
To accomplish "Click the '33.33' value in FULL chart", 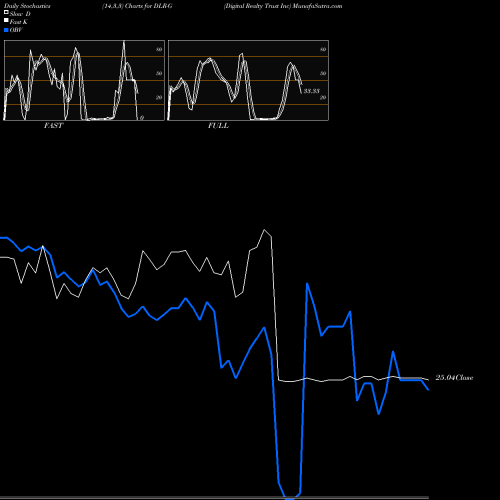I will pos(312,91).
